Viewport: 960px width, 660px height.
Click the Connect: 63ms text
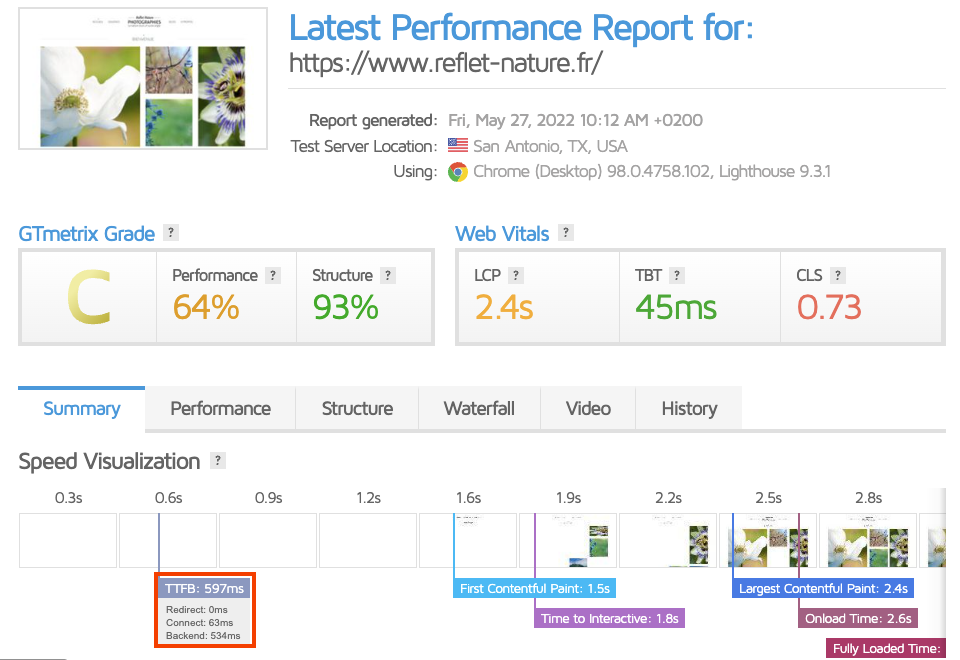click(x=200, y=623)
